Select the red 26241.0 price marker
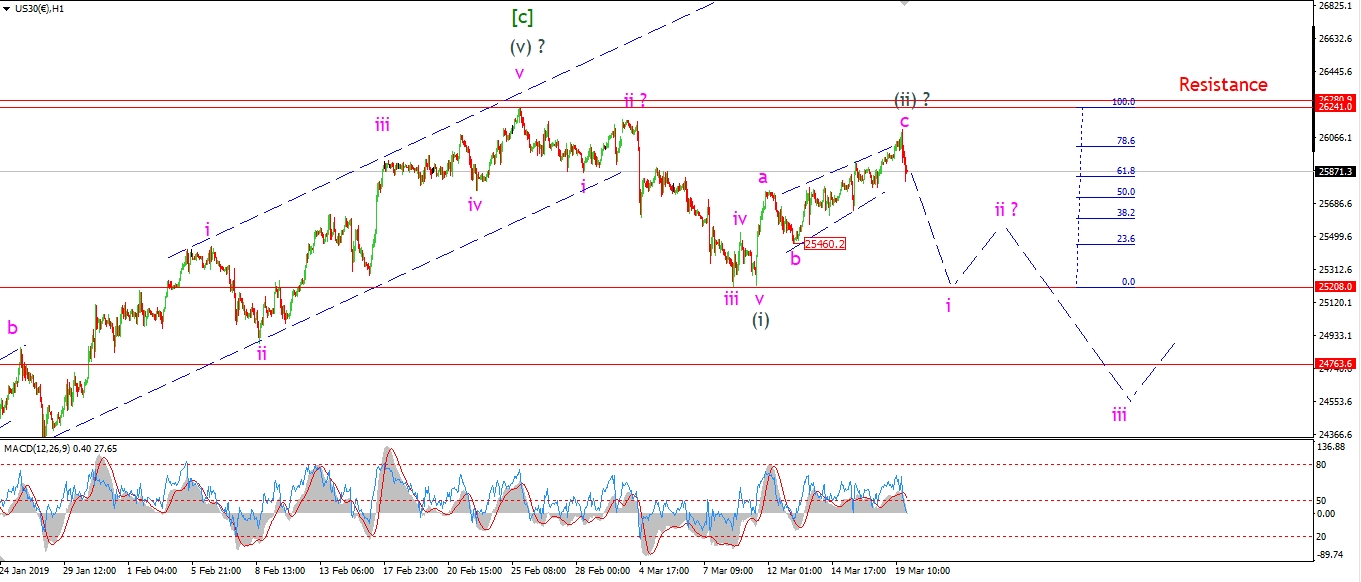1361x582 pixels. (1334, 106)
